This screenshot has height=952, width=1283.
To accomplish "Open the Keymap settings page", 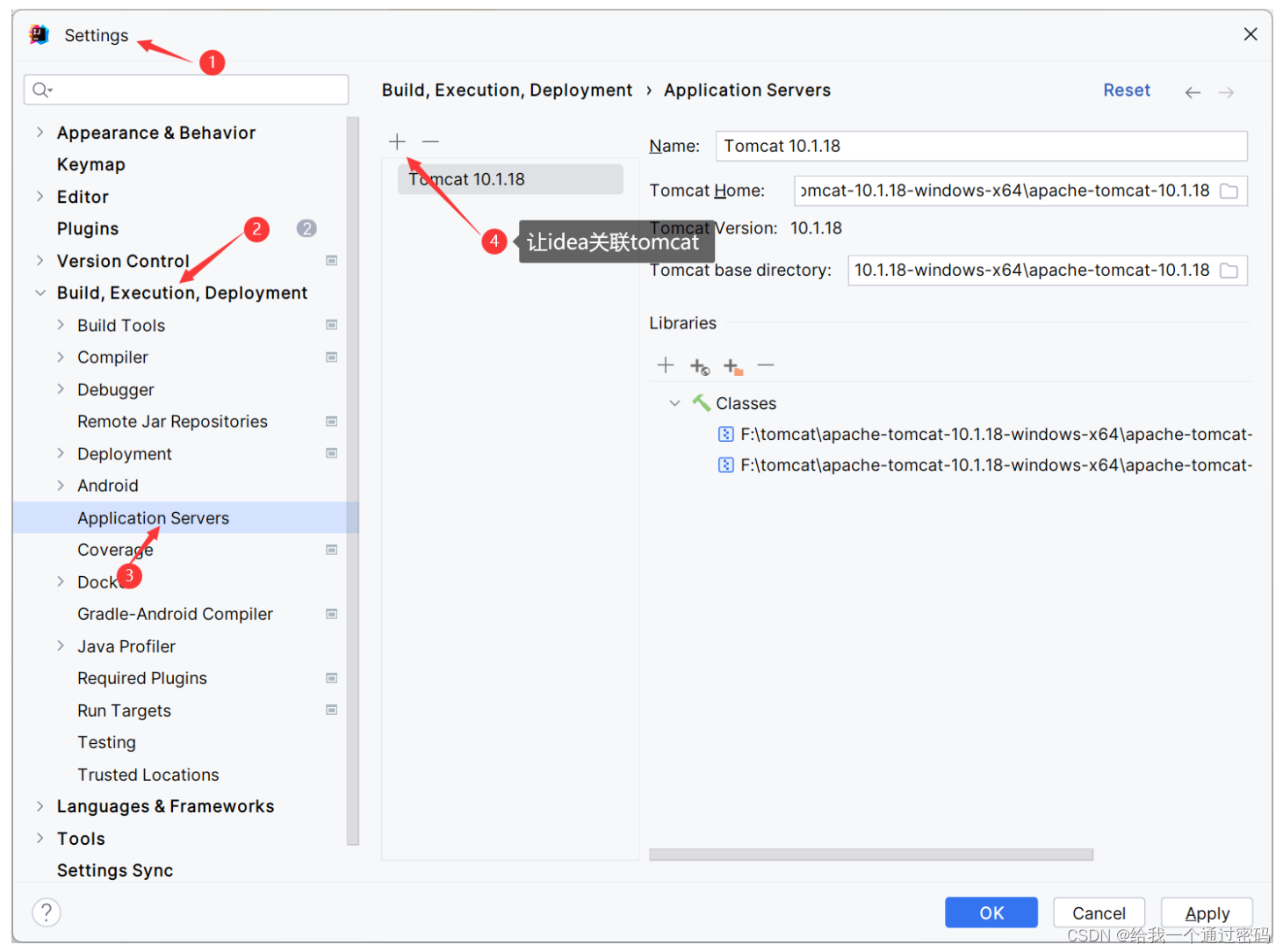I will point(91,165).
